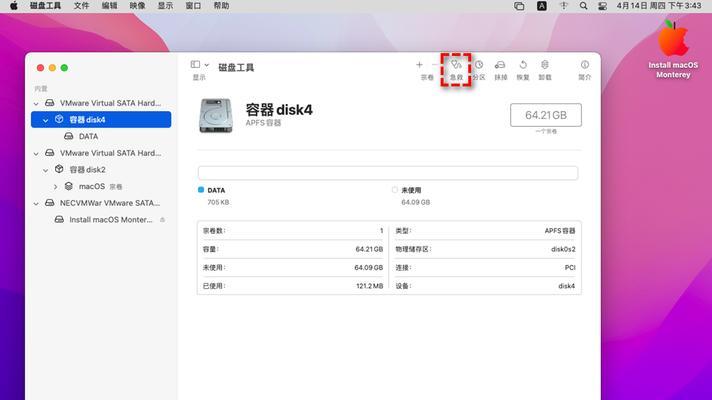Click the 容器 disk4 heading title
712x400 pixels.
pos(279,109)
